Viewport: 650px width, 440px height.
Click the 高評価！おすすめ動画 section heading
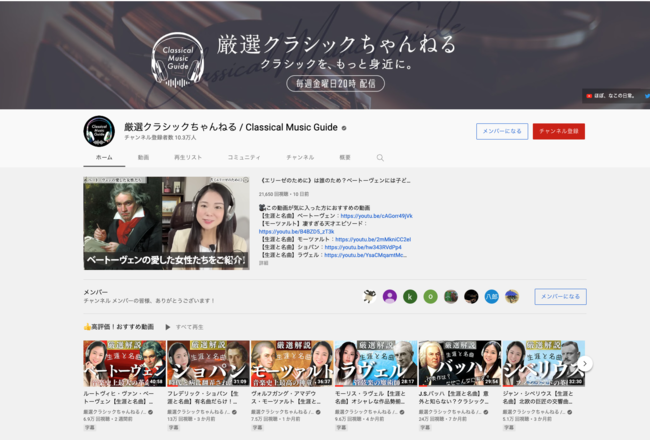point(119,327)
